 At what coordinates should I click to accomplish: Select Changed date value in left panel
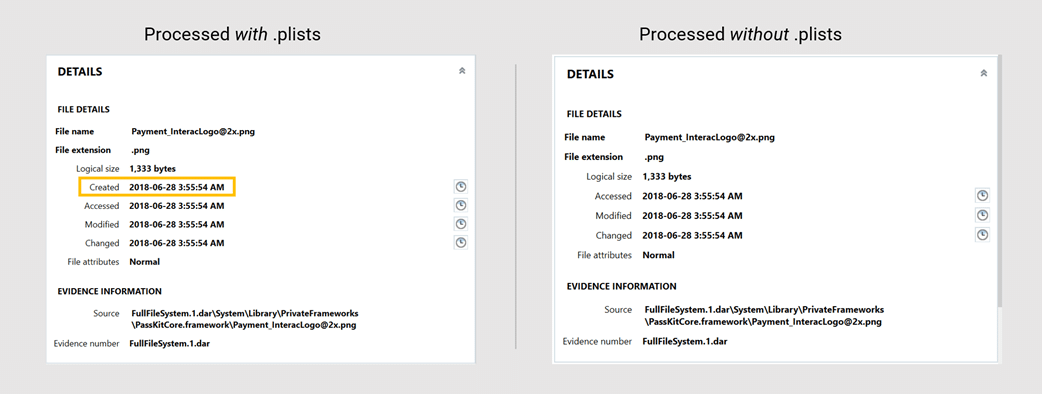click(177, 243)
